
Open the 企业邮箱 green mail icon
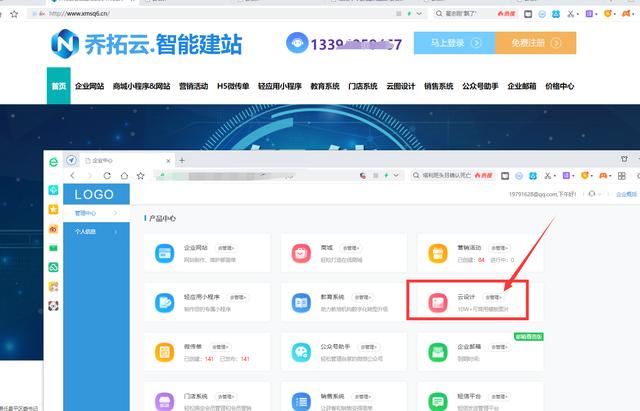(x=438, y=352)
